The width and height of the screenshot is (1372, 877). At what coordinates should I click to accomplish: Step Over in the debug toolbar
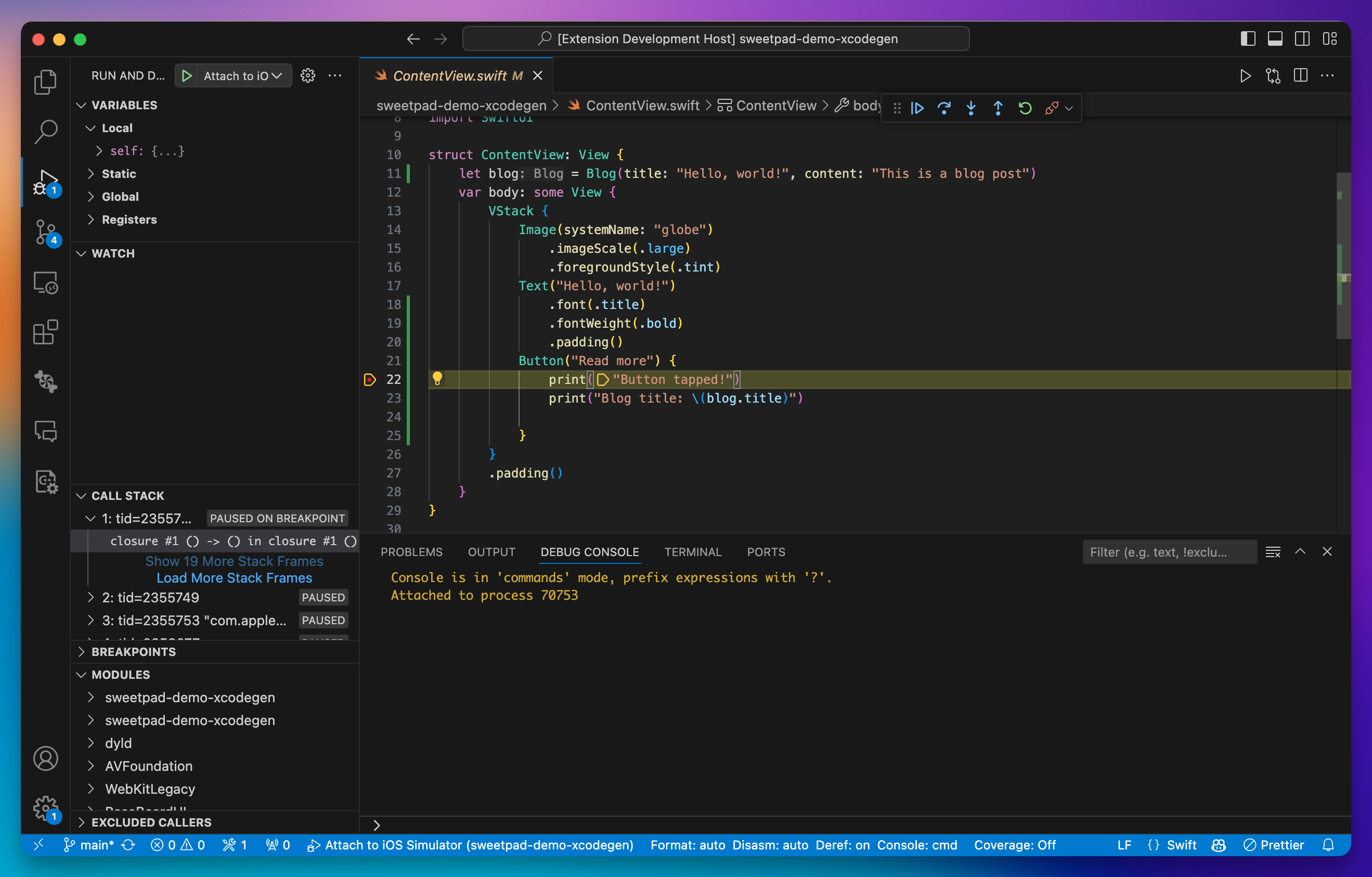(x=944, y=108)
